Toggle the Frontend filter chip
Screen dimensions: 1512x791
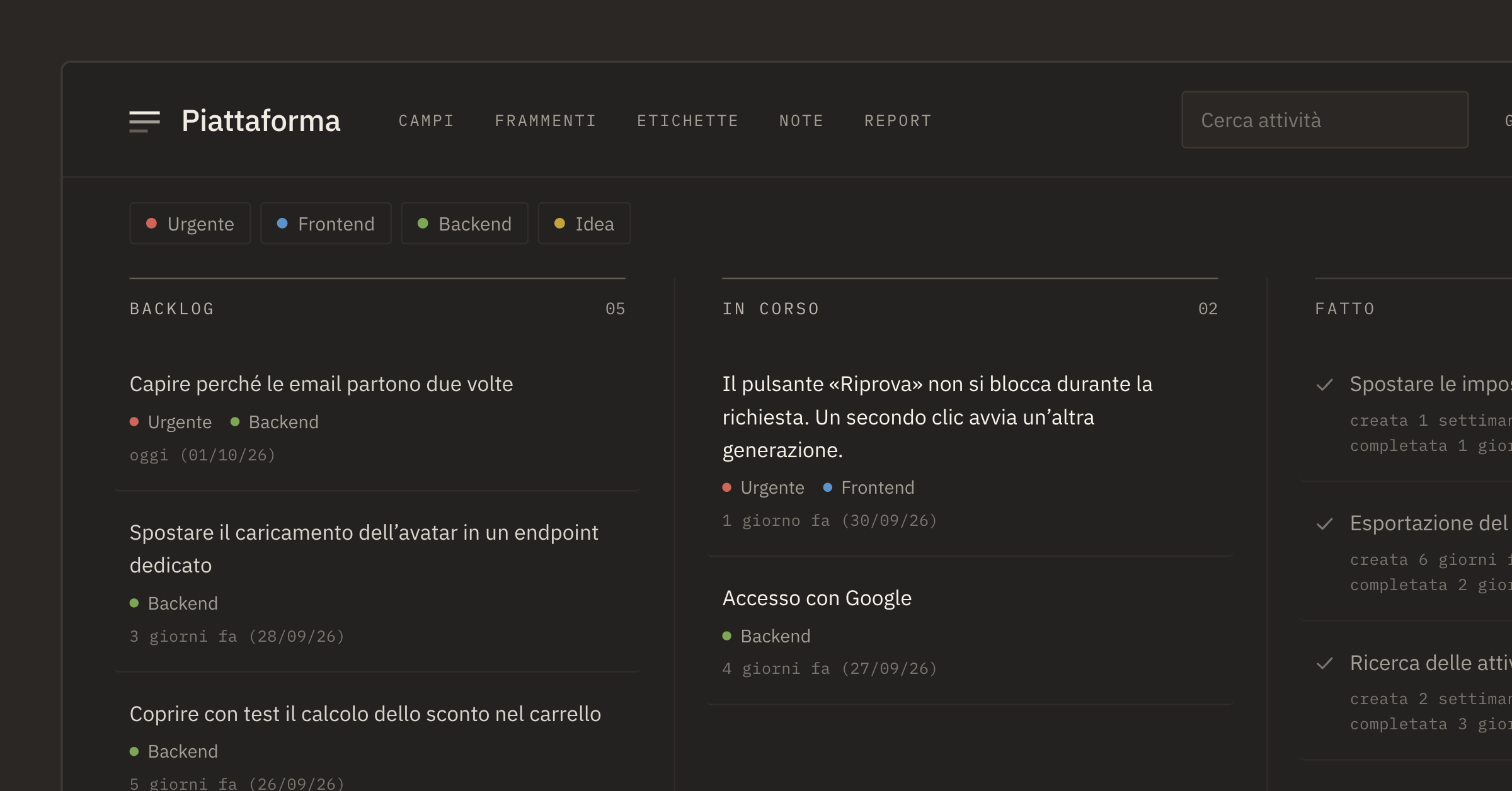[x=326, y=224]
